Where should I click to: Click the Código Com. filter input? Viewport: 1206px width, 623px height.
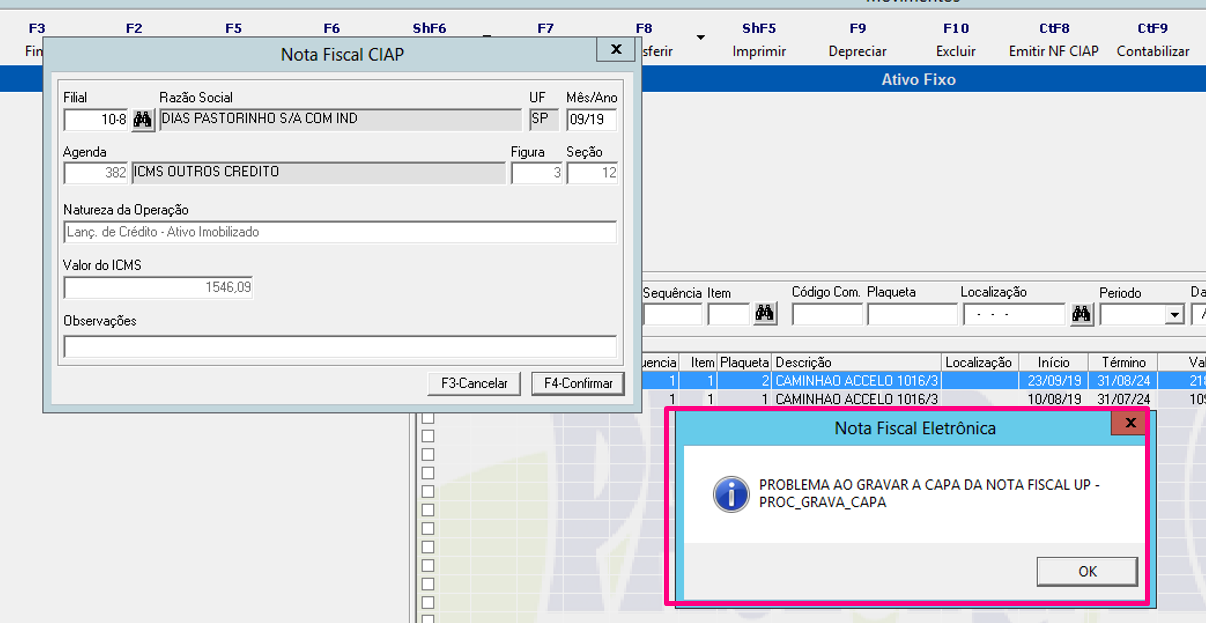coord(827,315)
